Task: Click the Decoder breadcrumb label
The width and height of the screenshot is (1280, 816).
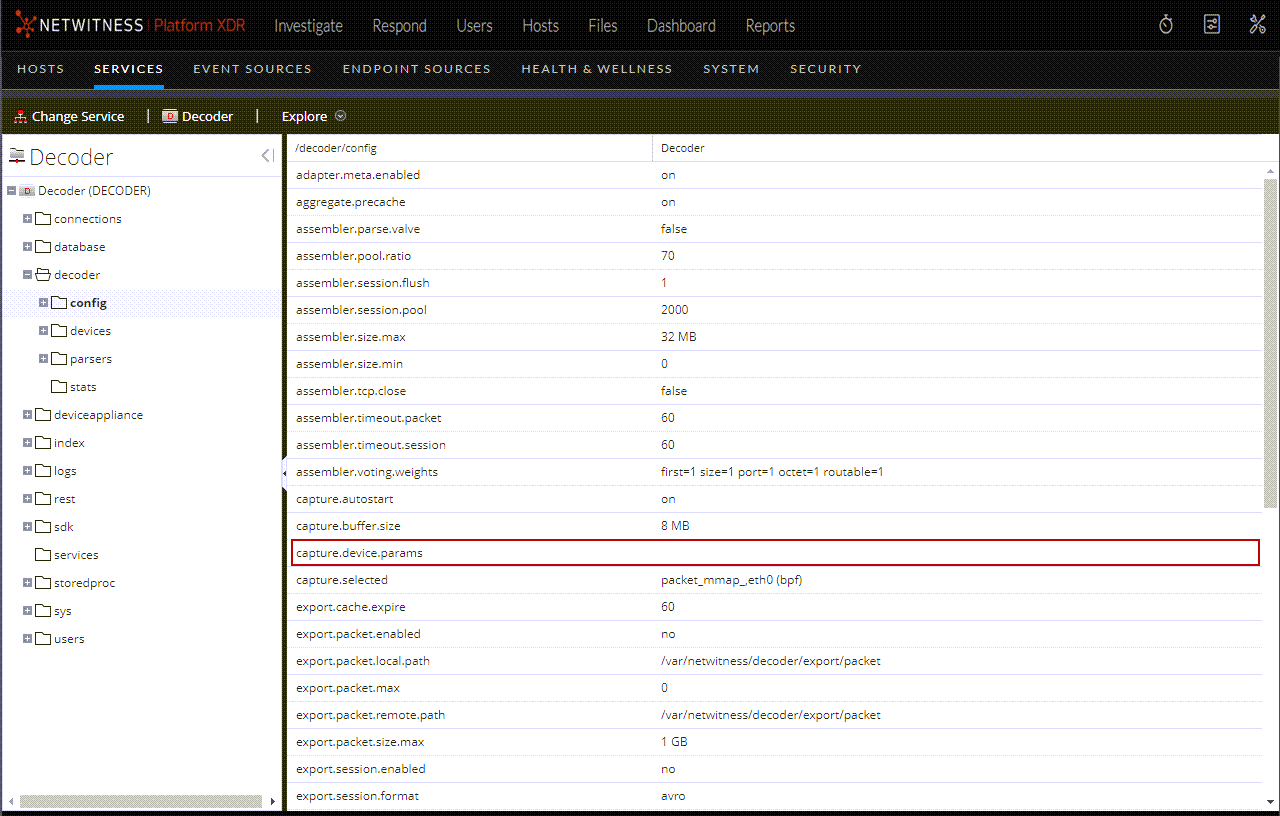Action: pos(207,115)
